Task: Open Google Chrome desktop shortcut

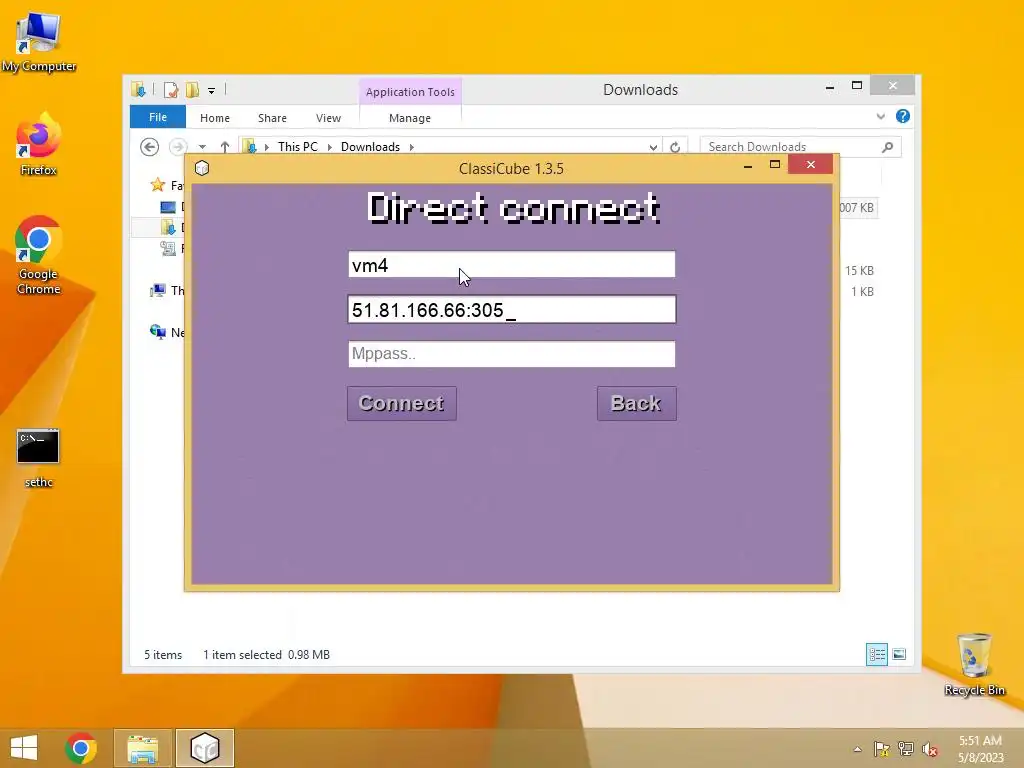Action: pyautogui.click(x=39, y=256)
